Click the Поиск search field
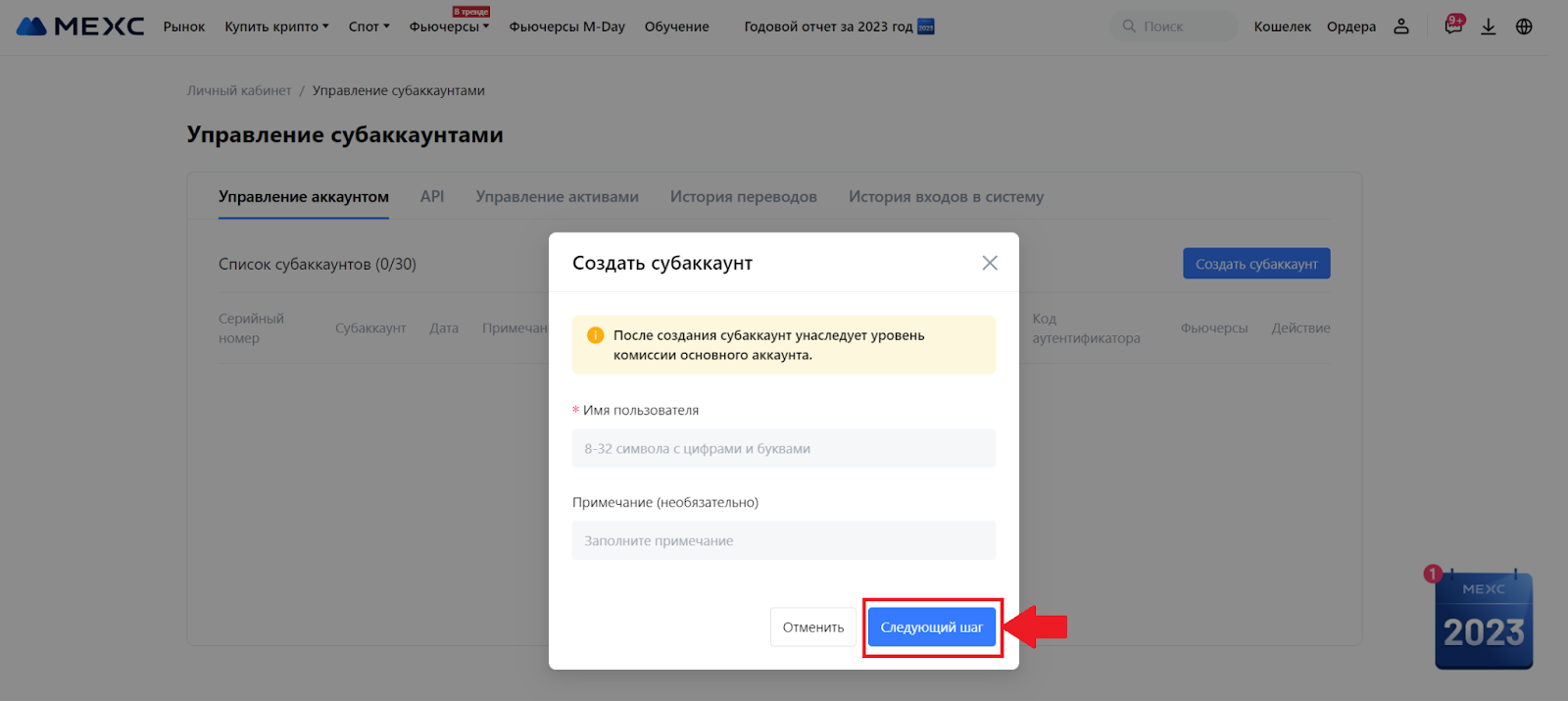 (x=1174, y=26)
